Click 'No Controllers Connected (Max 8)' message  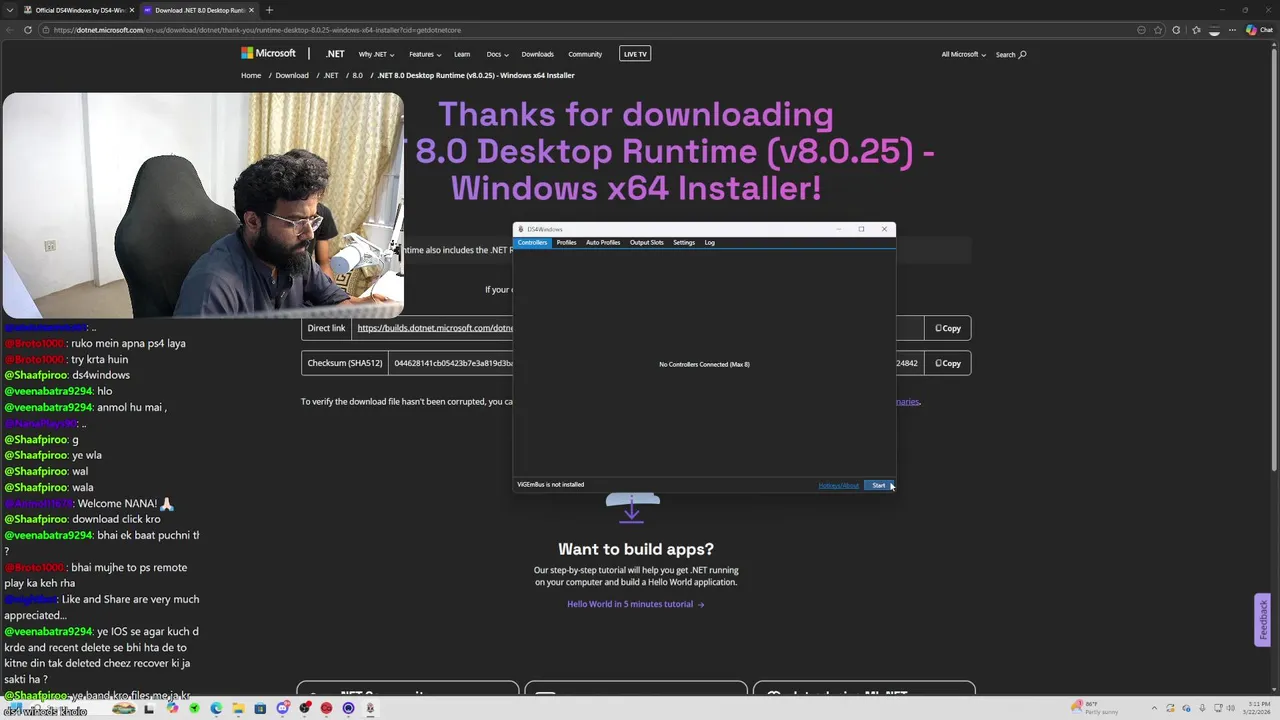tap(704, 364)
